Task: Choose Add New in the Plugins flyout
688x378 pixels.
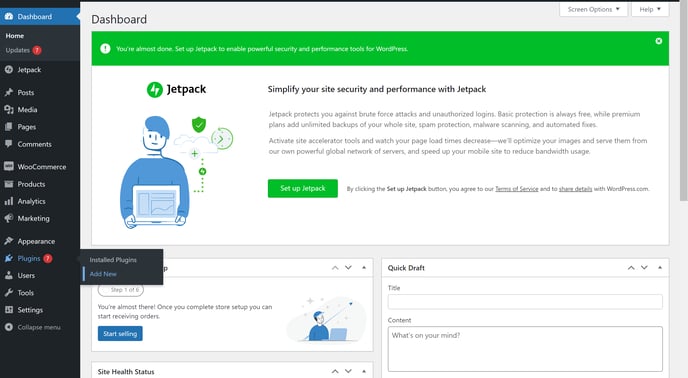Action: tap(103, 274)
